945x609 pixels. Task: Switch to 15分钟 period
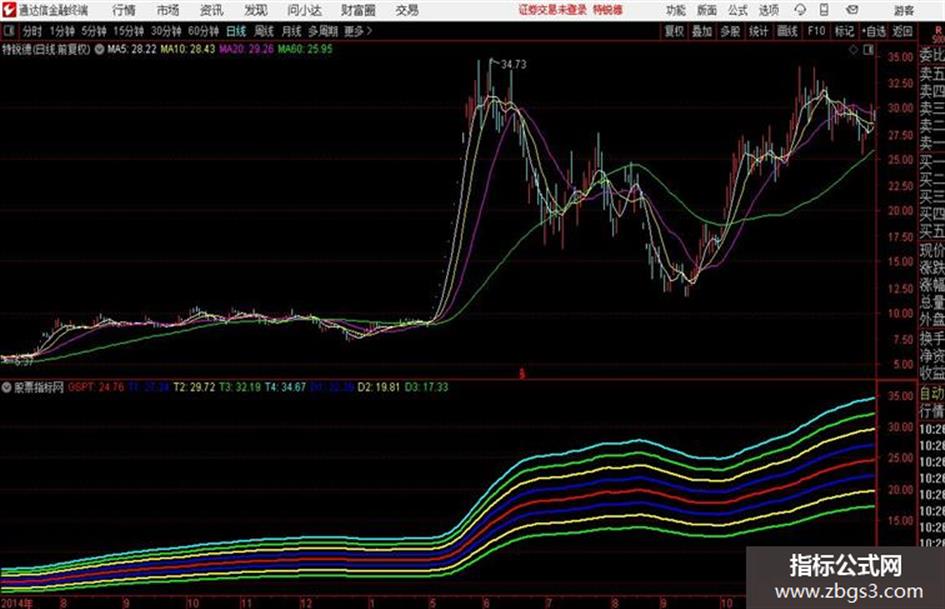[x=128, y=31]
